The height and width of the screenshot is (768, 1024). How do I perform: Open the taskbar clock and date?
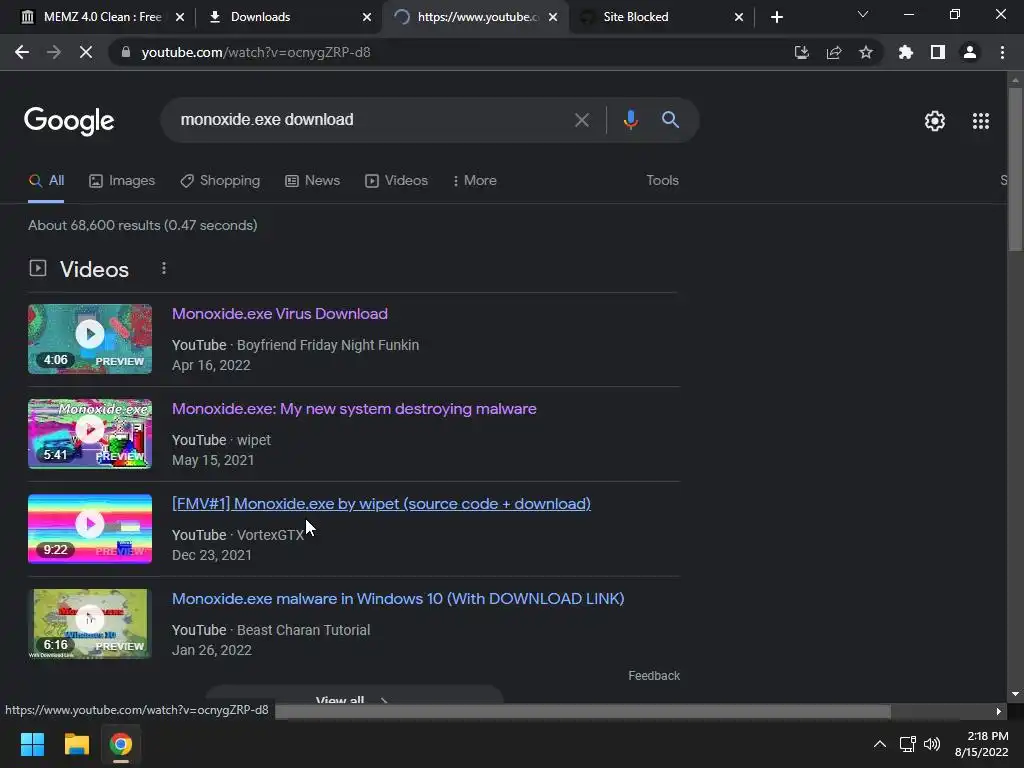point(982,744)
